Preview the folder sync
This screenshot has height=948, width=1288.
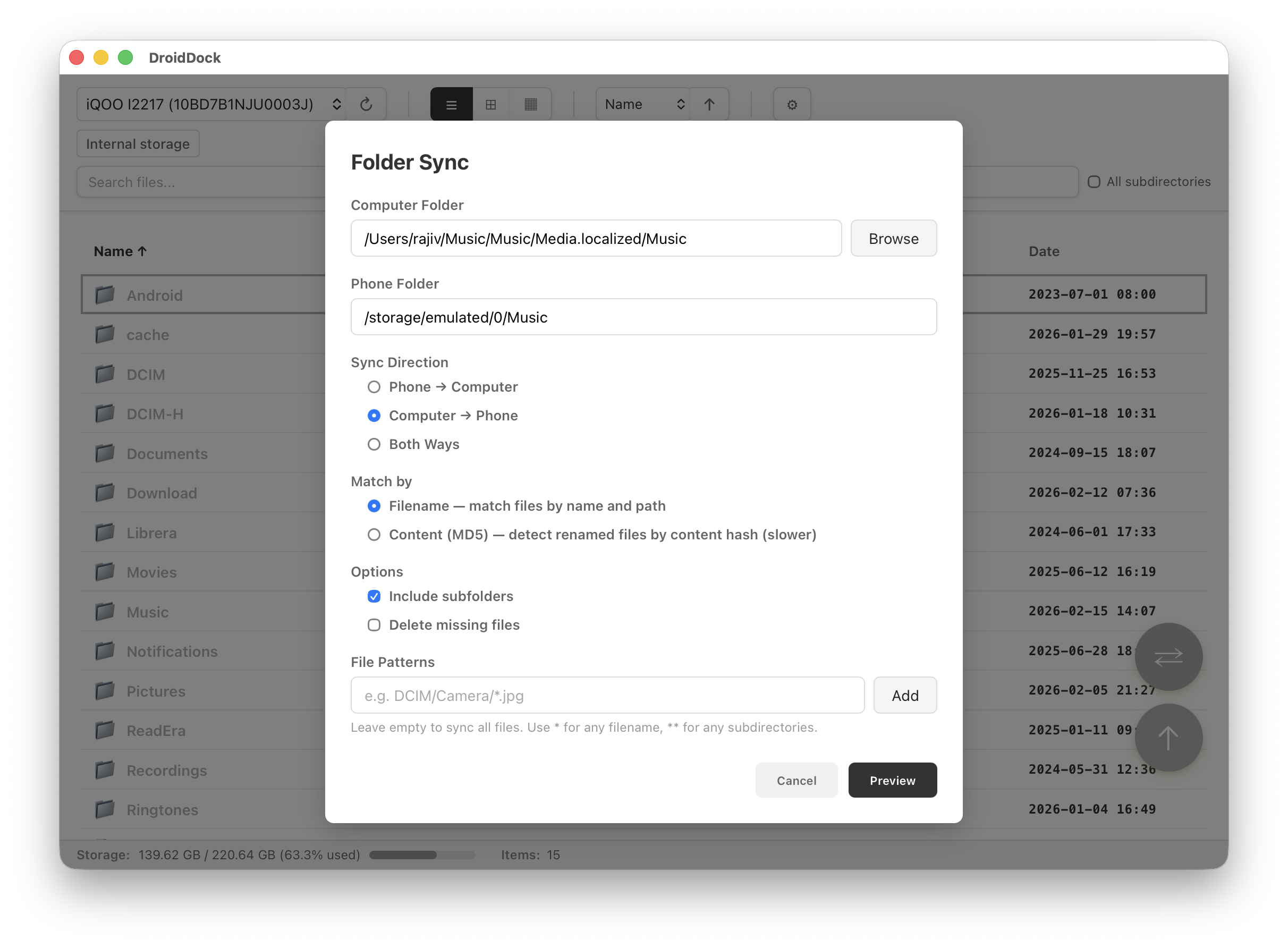[x=892, y=780]
